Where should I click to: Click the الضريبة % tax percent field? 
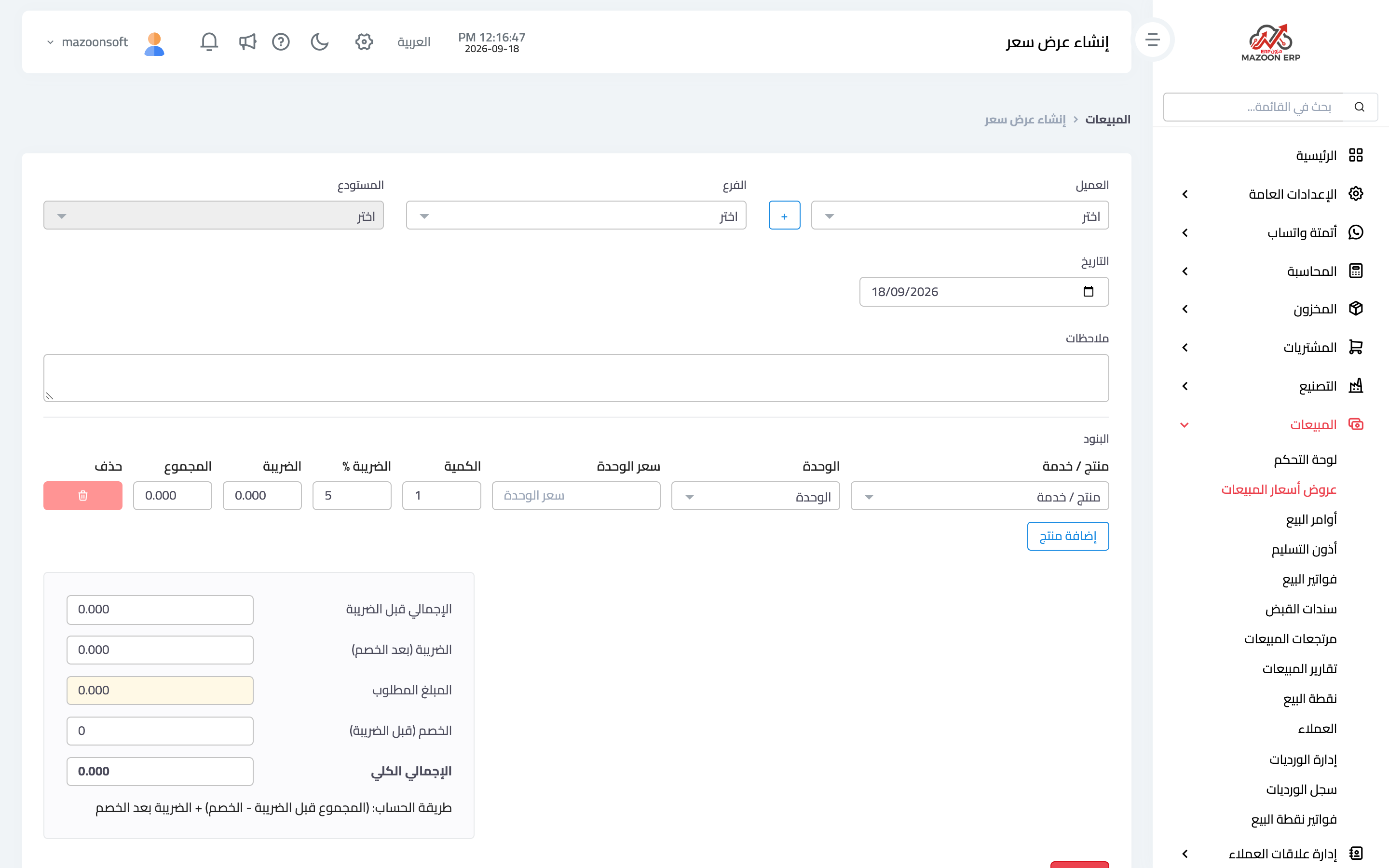click(x=352, y=495)
